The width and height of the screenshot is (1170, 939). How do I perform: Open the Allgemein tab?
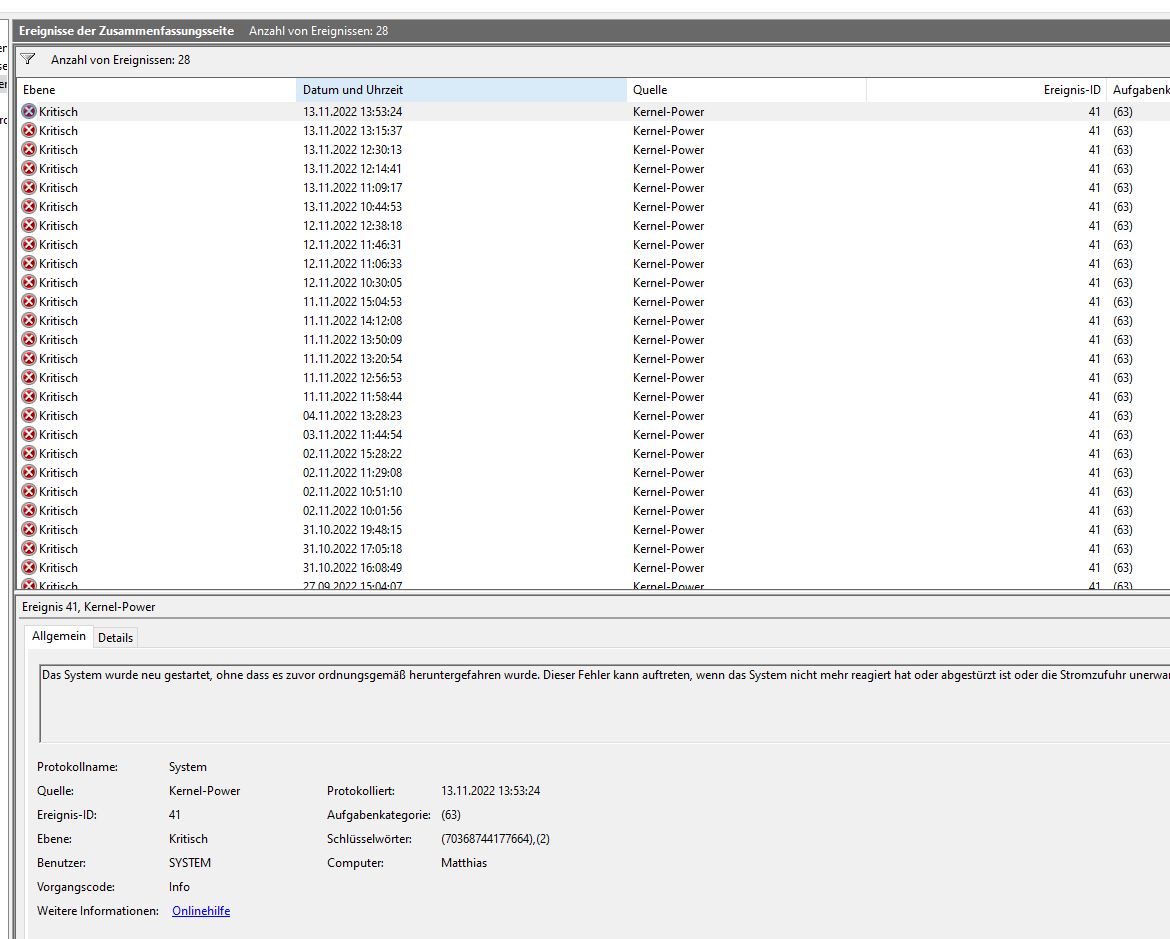[x=59, y=637]
